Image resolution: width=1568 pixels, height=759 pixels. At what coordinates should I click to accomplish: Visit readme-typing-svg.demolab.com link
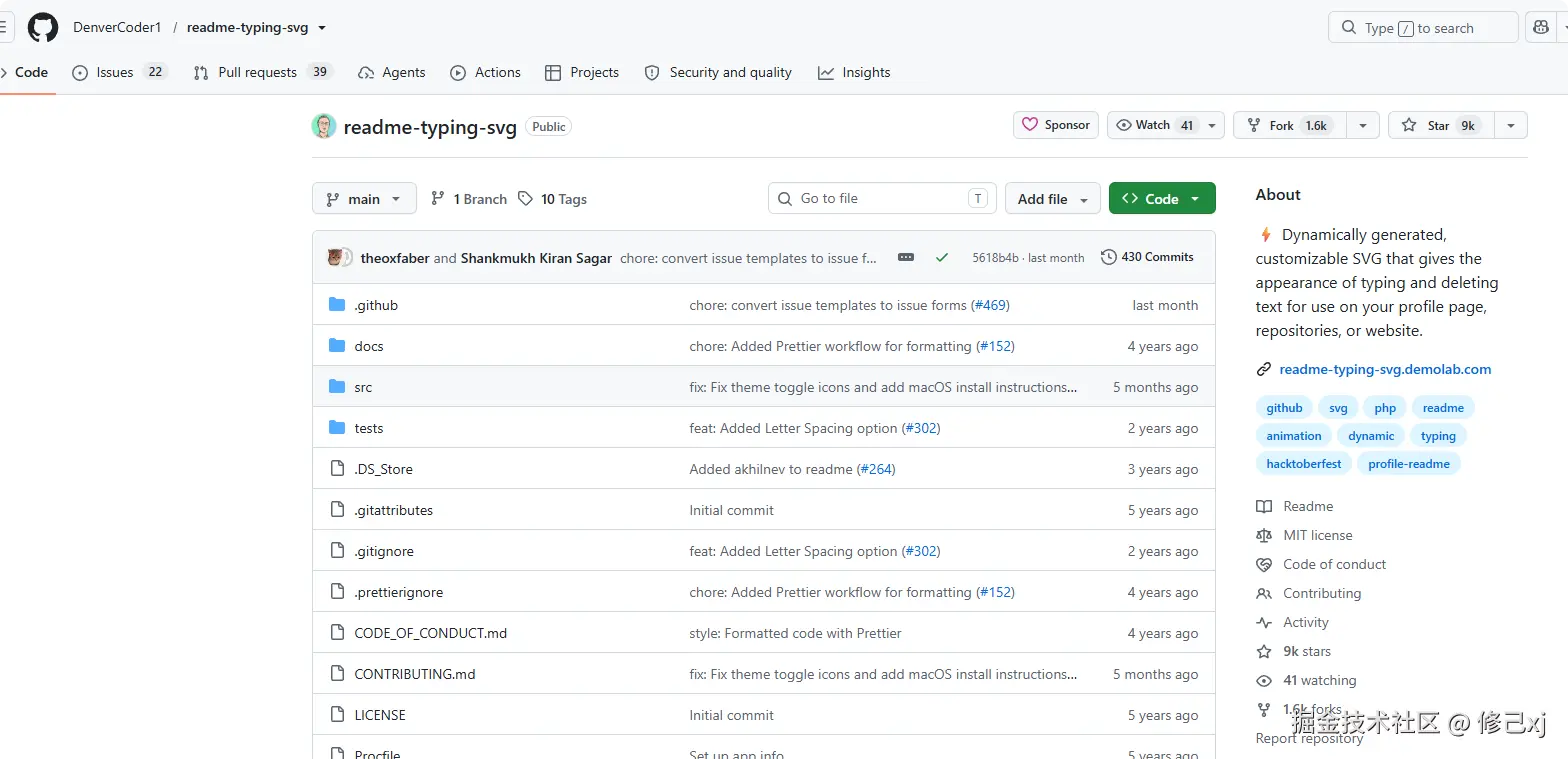point(1385,370)
